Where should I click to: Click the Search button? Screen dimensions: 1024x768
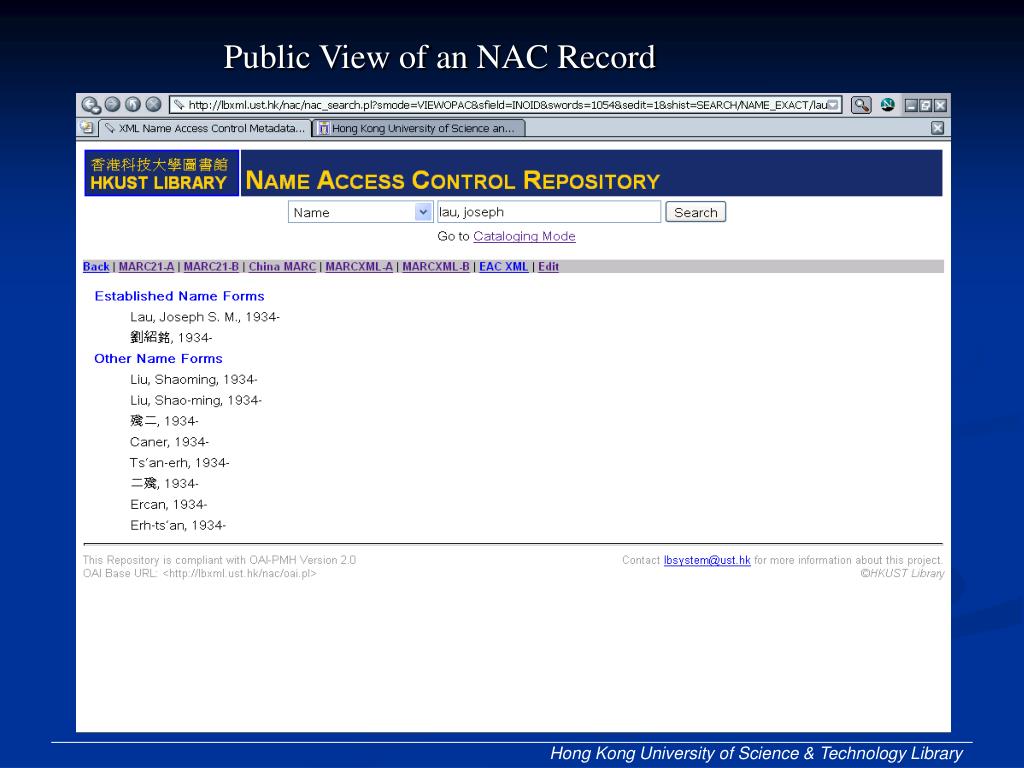[696, 212]
